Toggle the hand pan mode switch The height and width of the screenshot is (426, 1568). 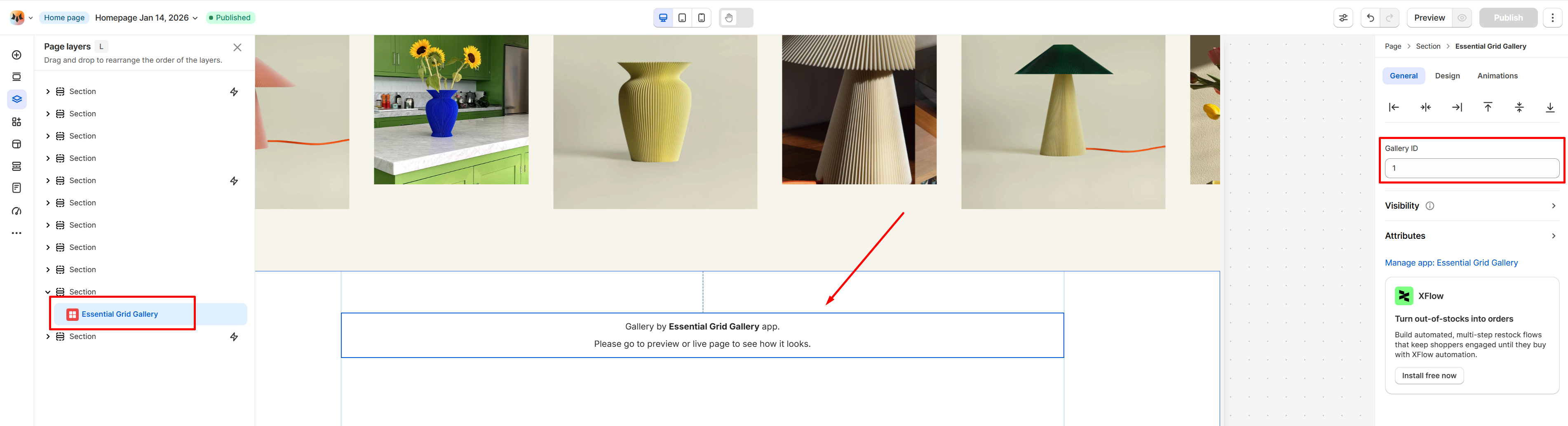(x=735, y=18)
